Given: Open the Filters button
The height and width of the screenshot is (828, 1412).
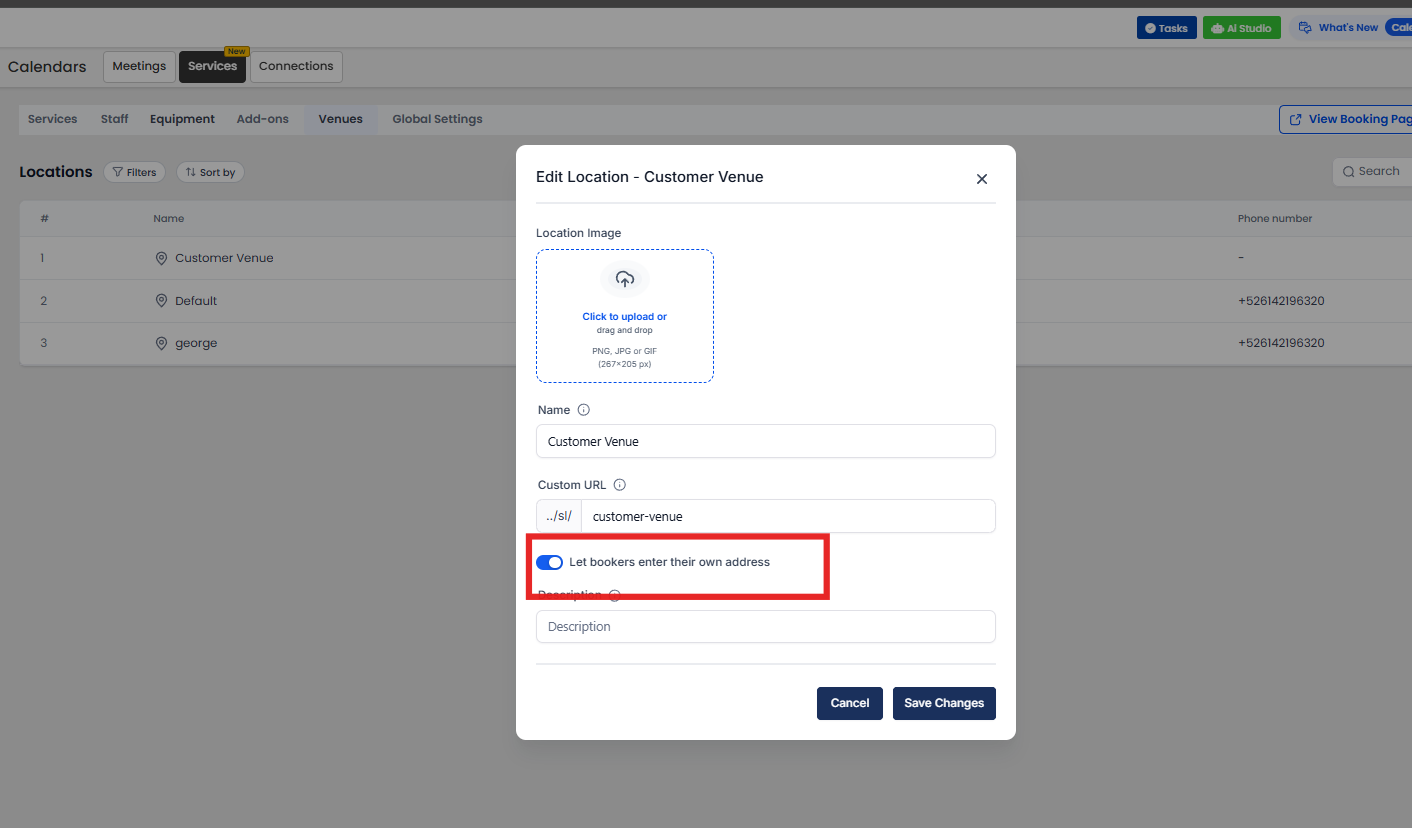Looking at the screenshot, I should coord(134,172).
